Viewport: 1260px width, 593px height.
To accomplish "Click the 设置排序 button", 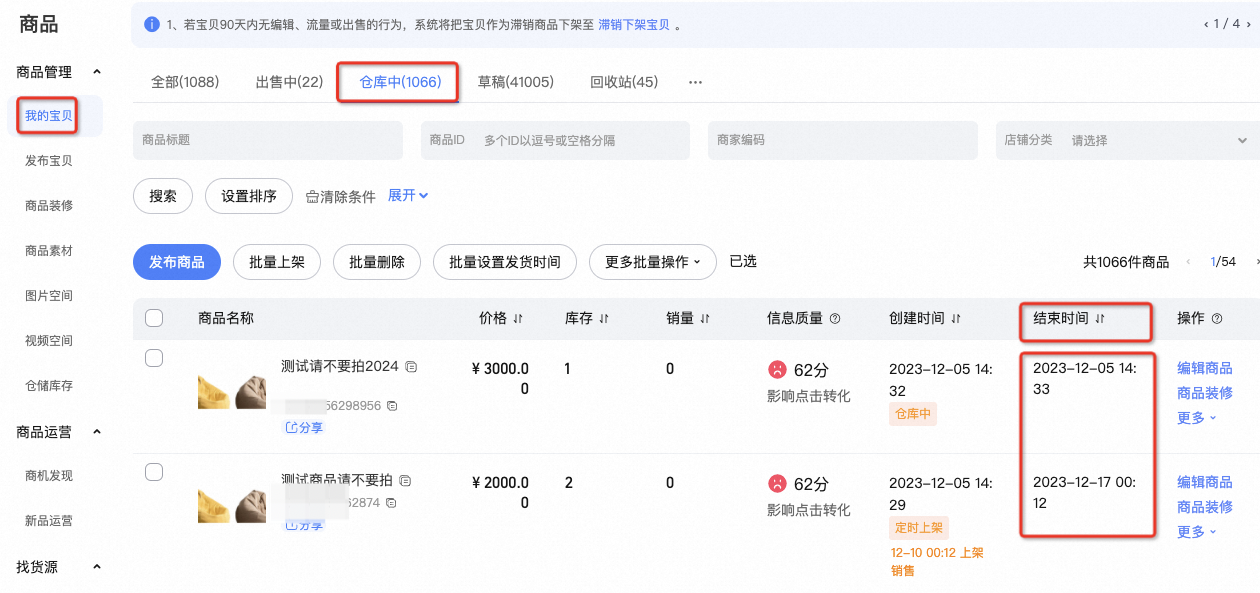I will 249,196.
